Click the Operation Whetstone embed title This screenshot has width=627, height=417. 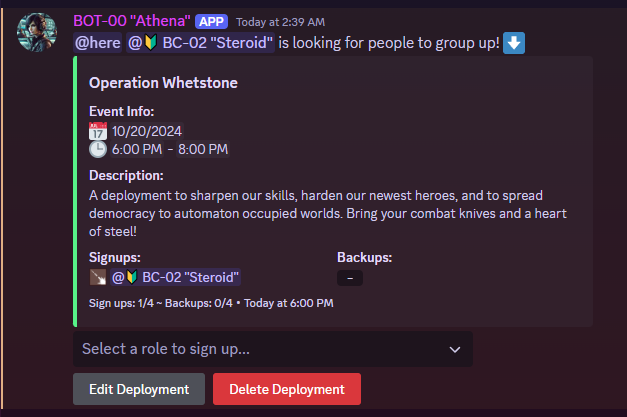coord(163,83)
